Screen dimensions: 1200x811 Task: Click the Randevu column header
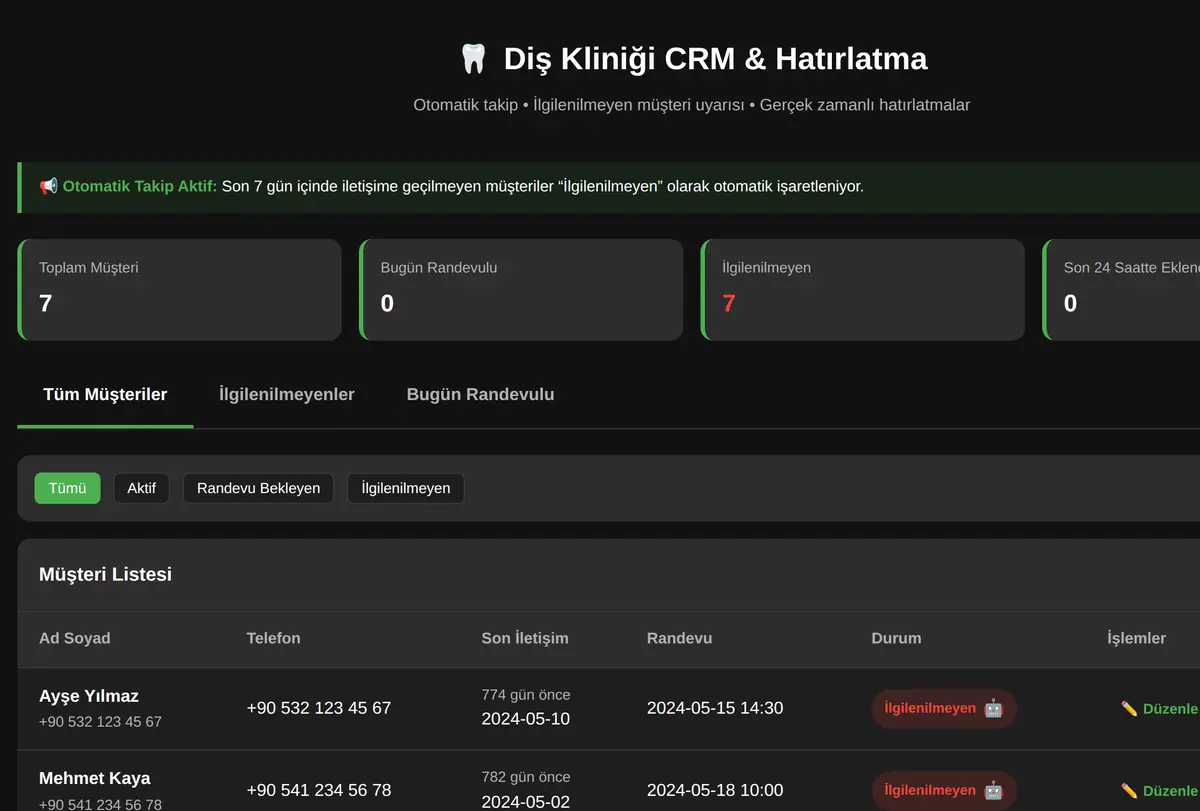680,638
